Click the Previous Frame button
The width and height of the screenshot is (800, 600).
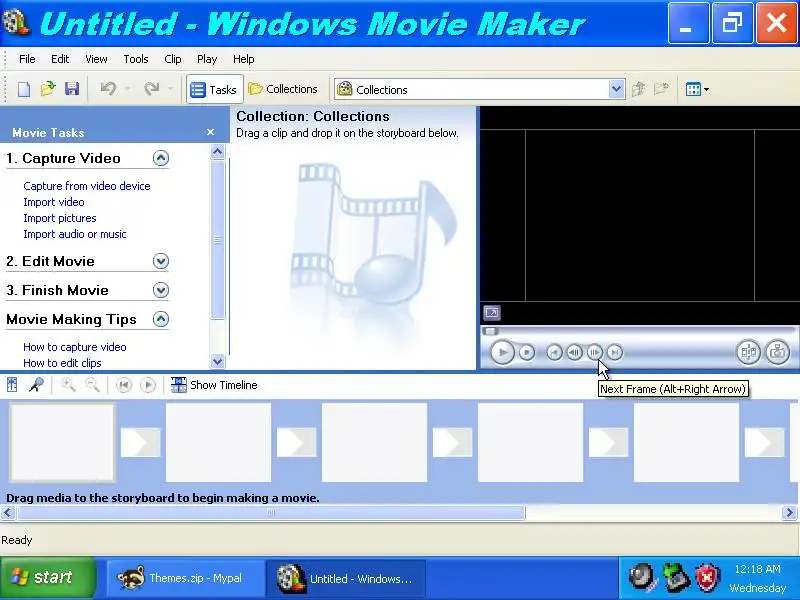[574, 352]
